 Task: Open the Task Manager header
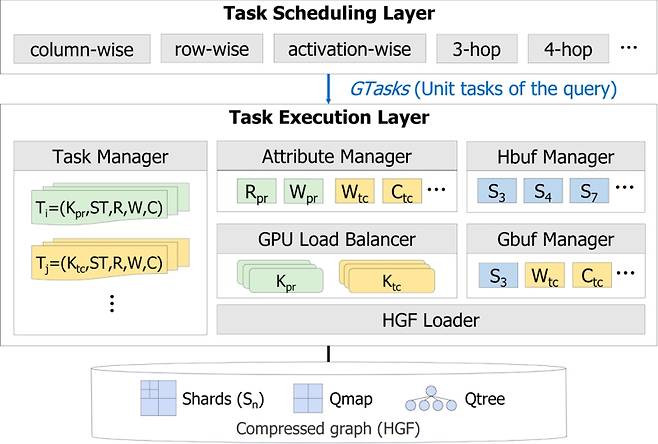point(110,156)
